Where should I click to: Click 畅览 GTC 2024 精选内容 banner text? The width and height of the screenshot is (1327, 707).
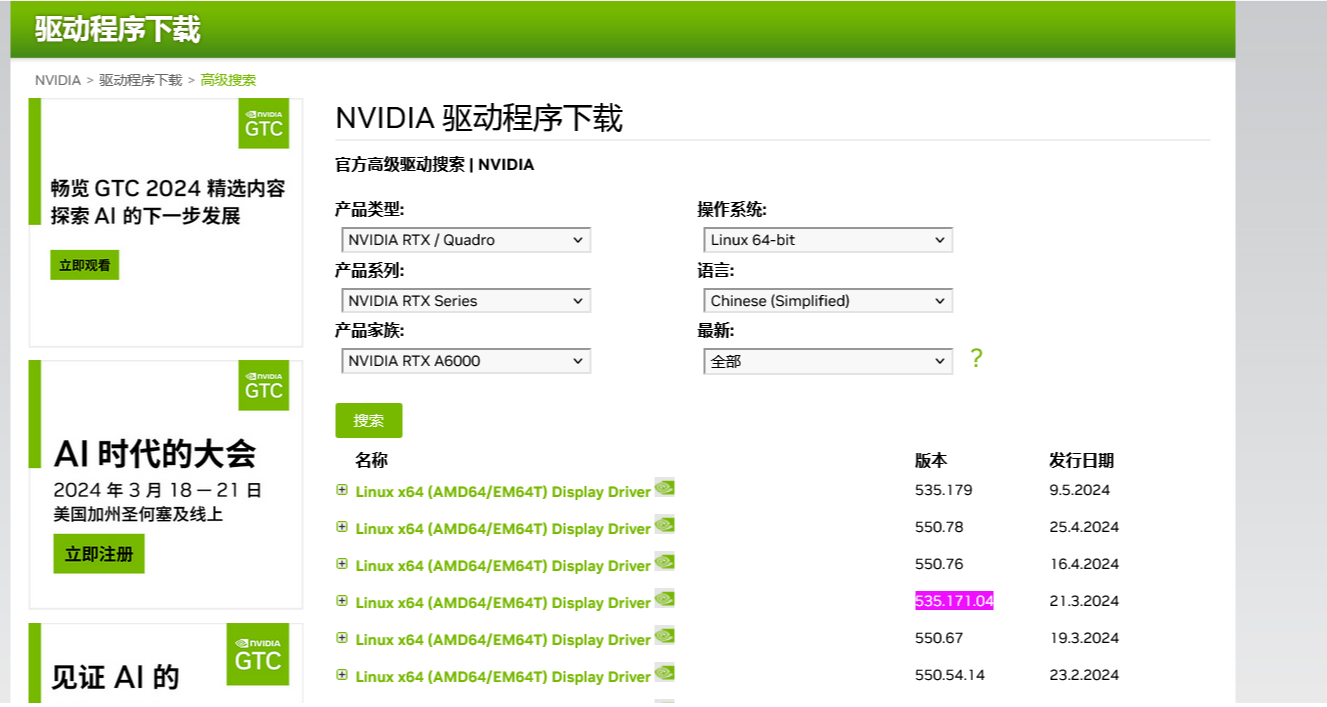(168, 188)
